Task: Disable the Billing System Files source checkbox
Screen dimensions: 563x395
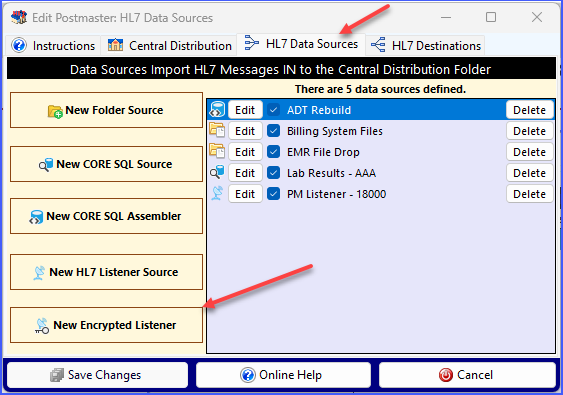Action: pos(274,131)
